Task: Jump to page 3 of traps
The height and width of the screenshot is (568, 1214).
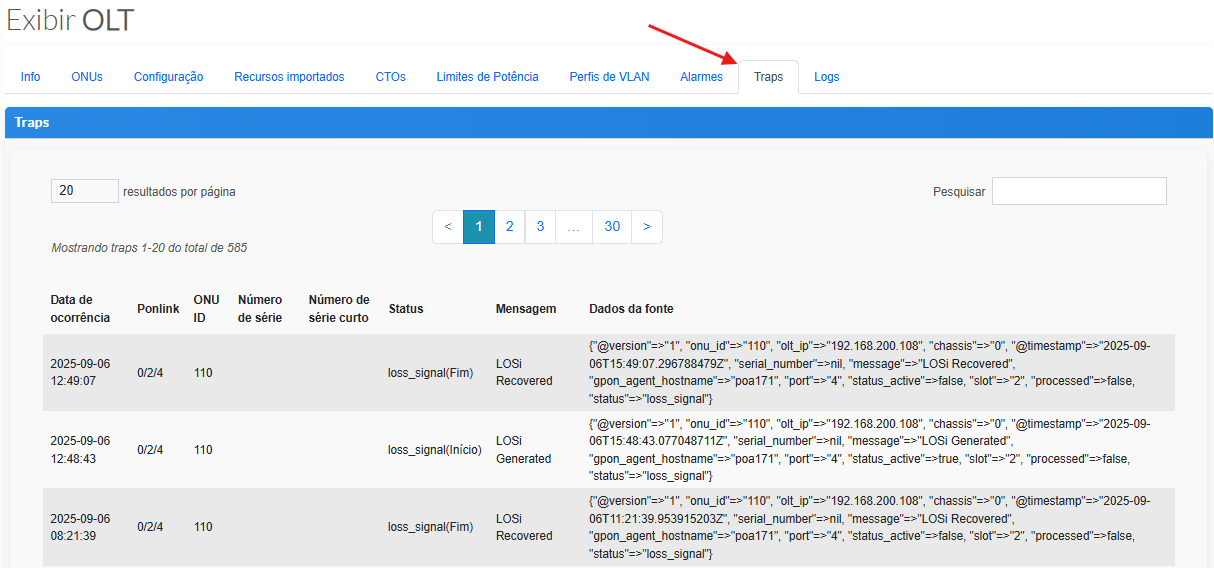Action: click(x=540, y=227)
